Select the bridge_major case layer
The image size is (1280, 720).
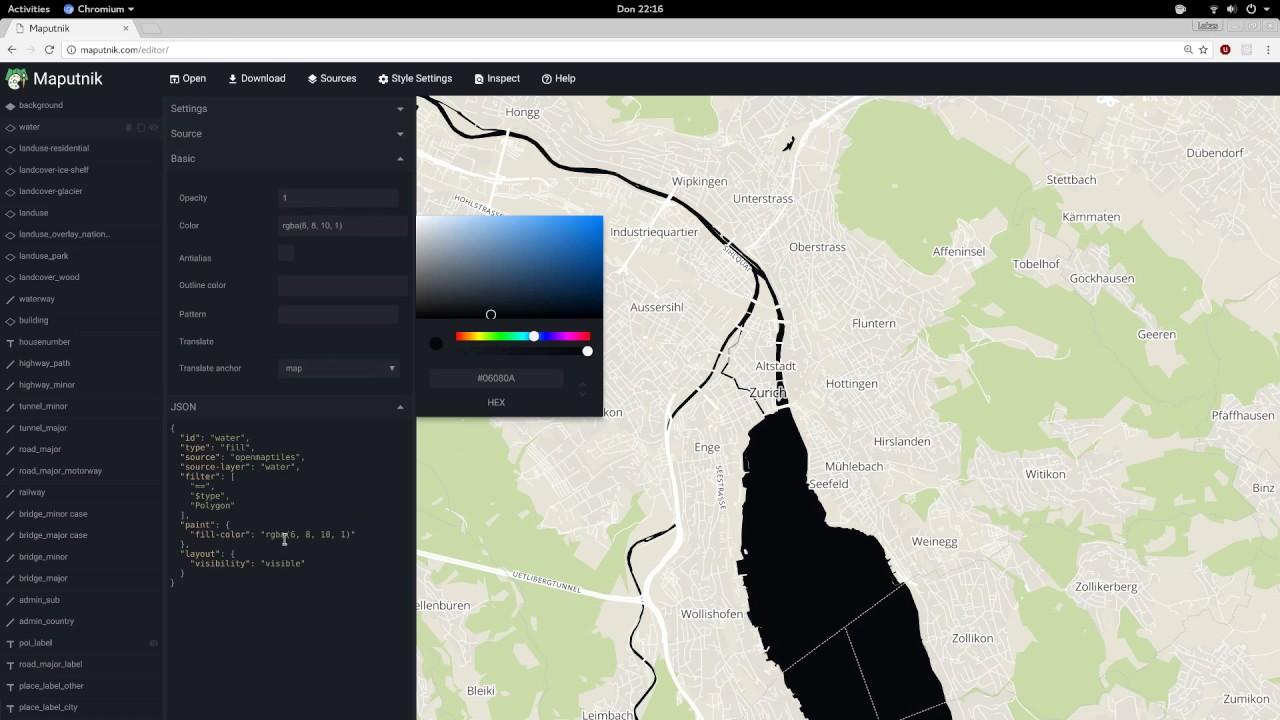click(82, 535)
